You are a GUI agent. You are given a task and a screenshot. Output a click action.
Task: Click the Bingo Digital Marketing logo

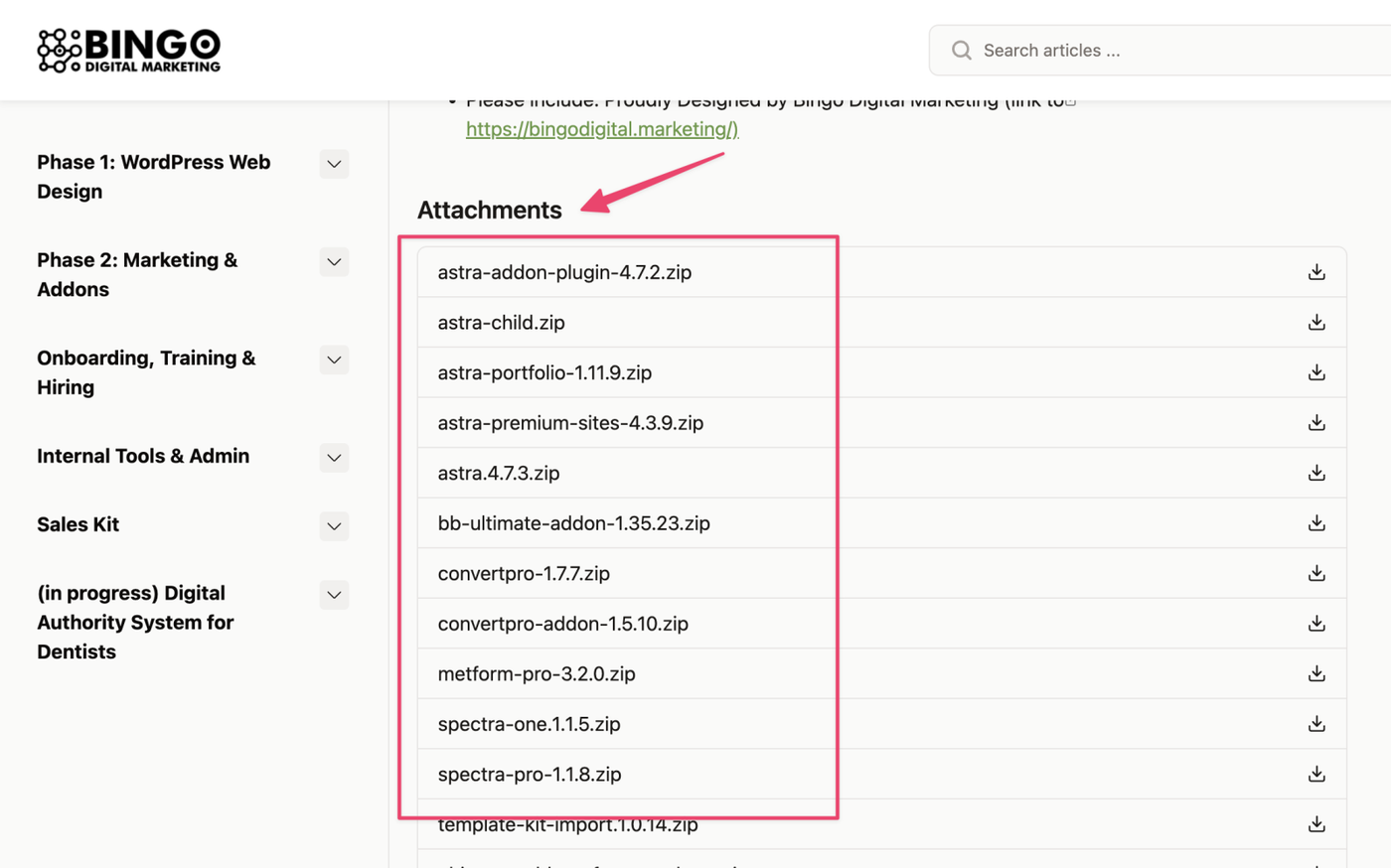[129, 51]
